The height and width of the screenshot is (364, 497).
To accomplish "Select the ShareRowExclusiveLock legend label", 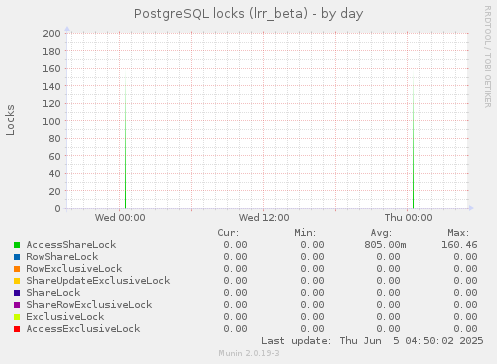I will [x=89, y=305].
